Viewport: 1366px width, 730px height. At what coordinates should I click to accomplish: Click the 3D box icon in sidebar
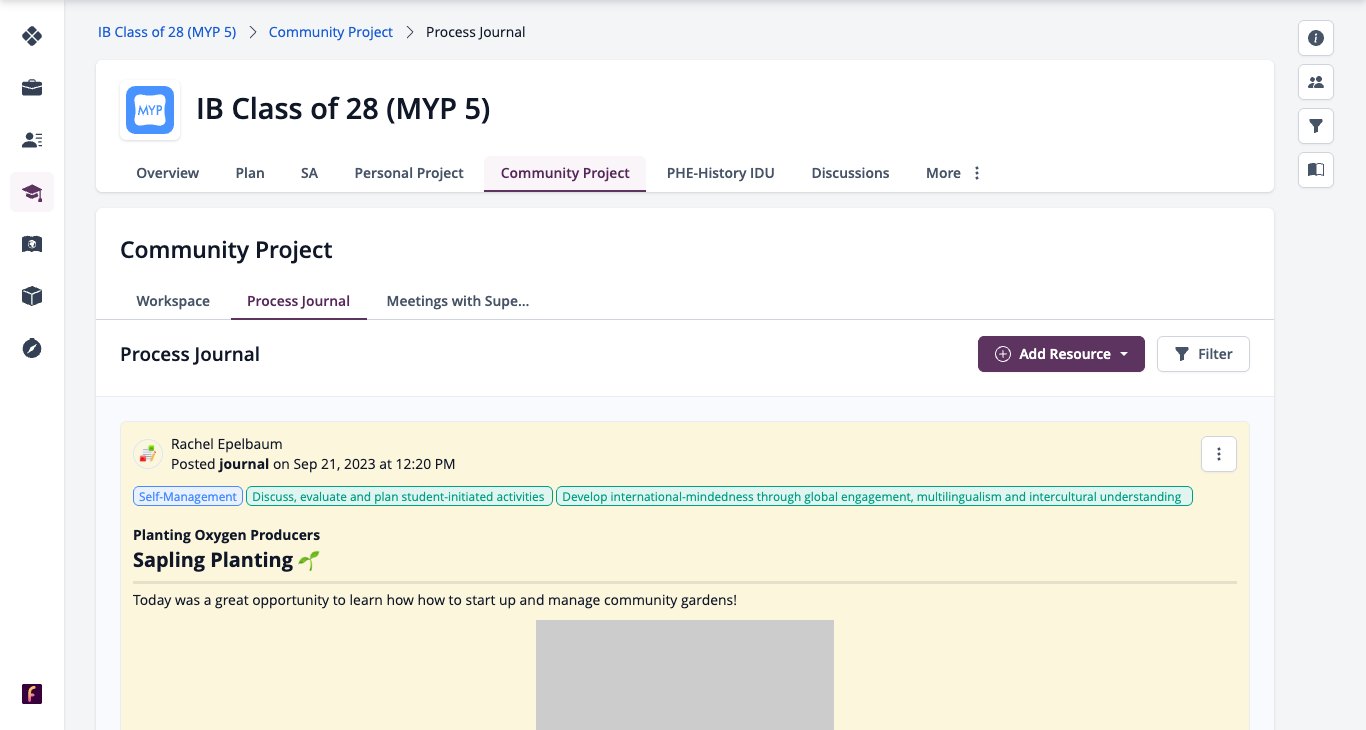click(32, 296)
